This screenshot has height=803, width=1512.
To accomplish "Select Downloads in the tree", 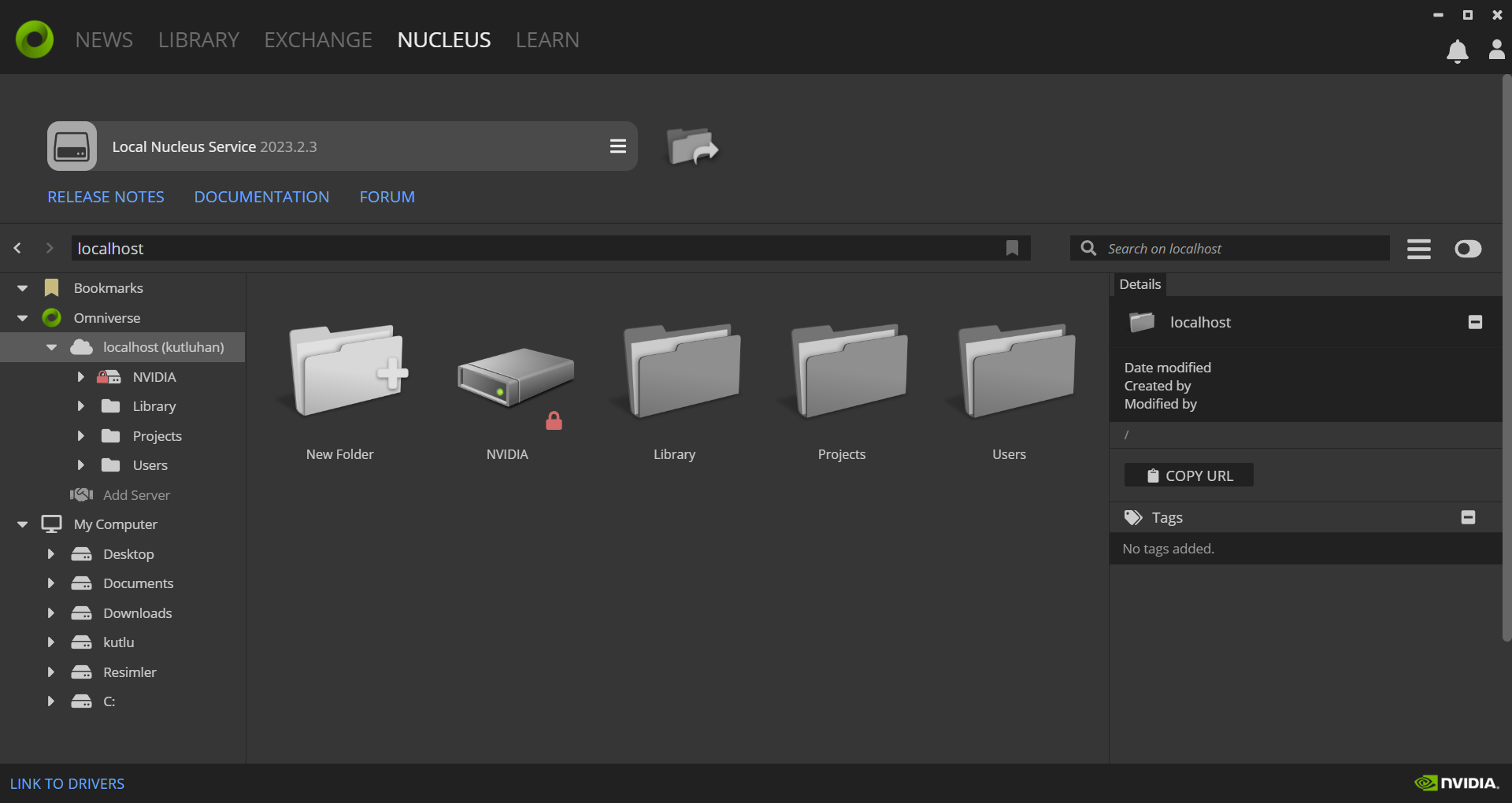I will pyautogui.click(x=137, y=613).
